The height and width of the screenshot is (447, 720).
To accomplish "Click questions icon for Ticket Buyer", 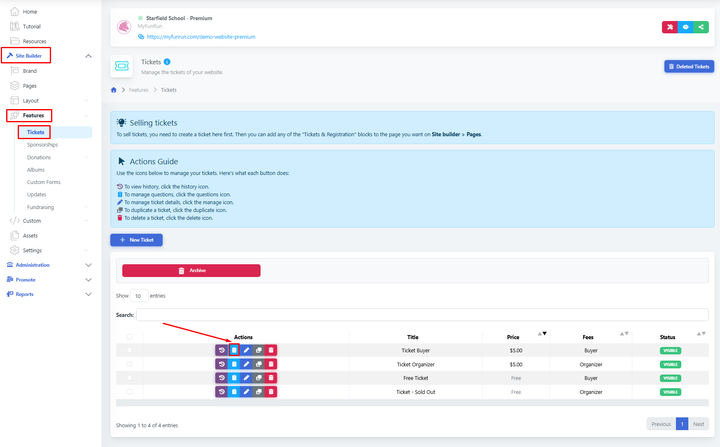I will (234, 350).
